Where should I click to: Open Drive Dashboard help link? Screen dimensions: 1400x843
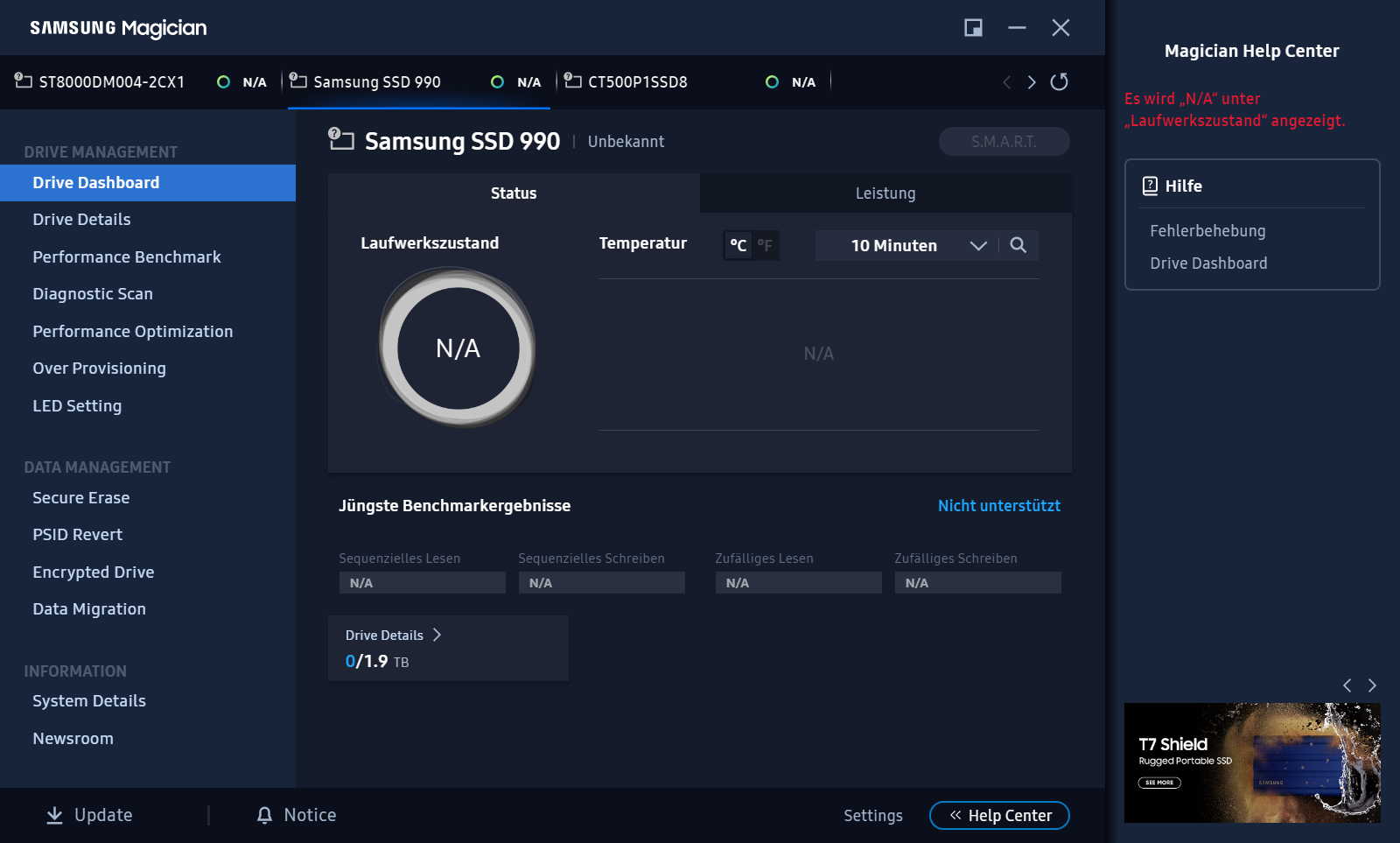point(1208,263)
